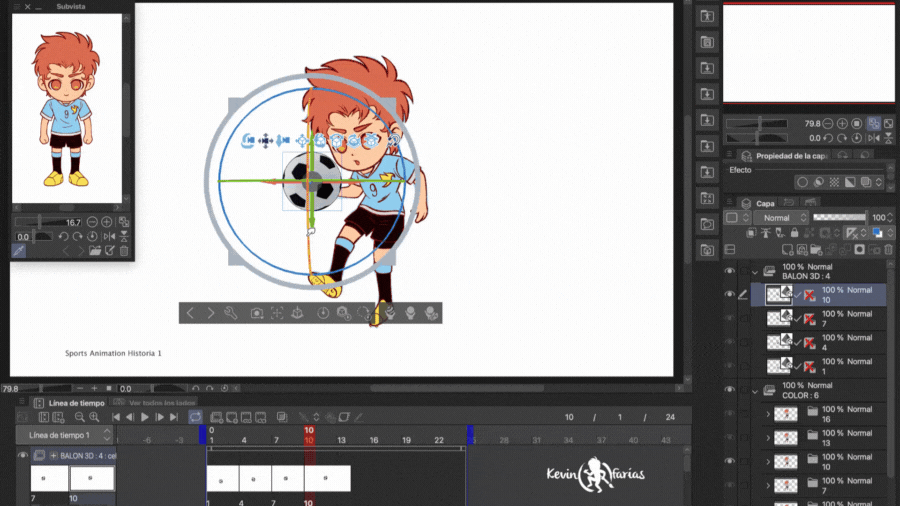Image resolution: width=900 pixels, height=506 pixels.
Task: Switch to the Propiedad de la capa tab
Action: [784, 156]
